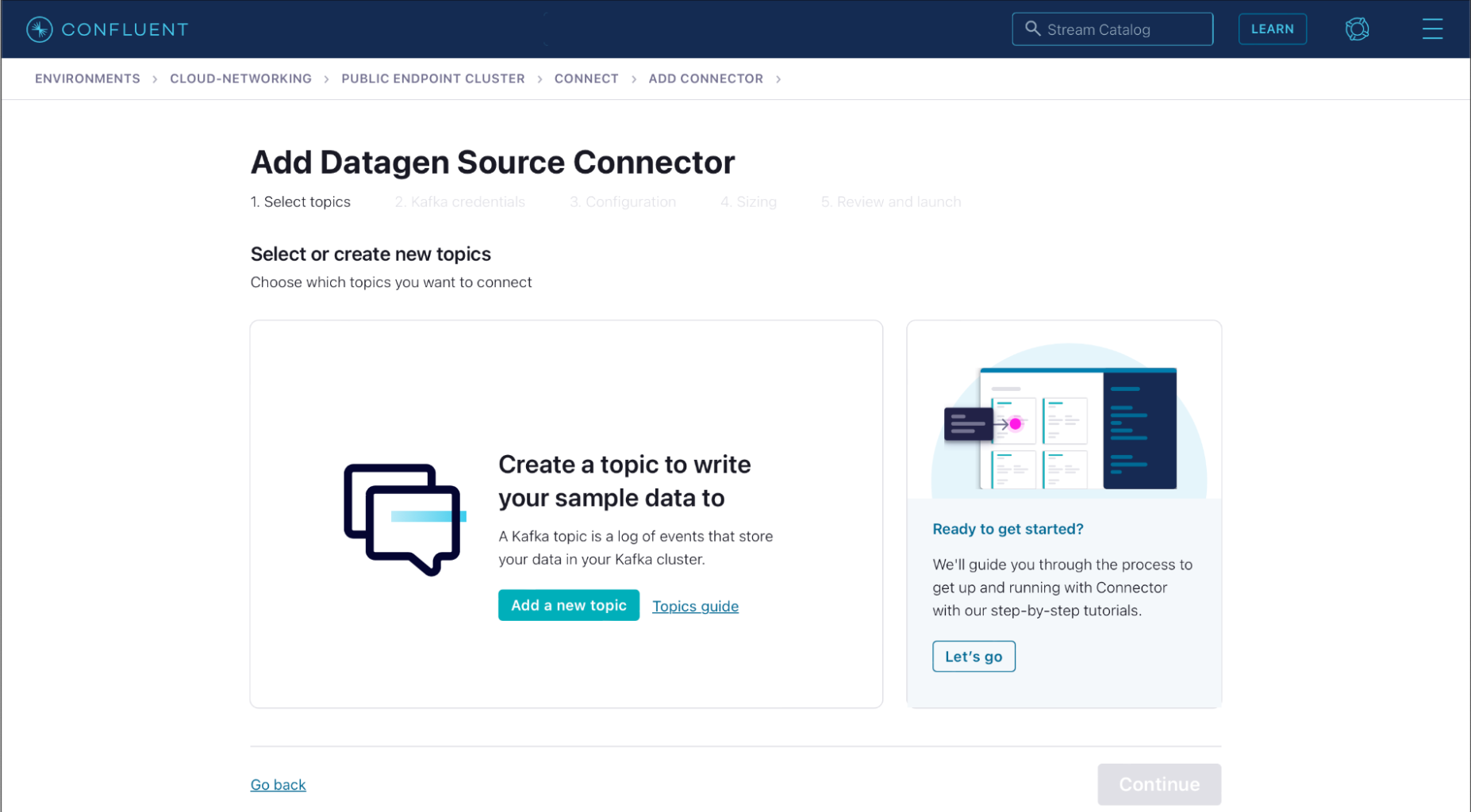
Task: Open CLOUD-NETWORKING breadcrumb
Action: click(240, 79)
